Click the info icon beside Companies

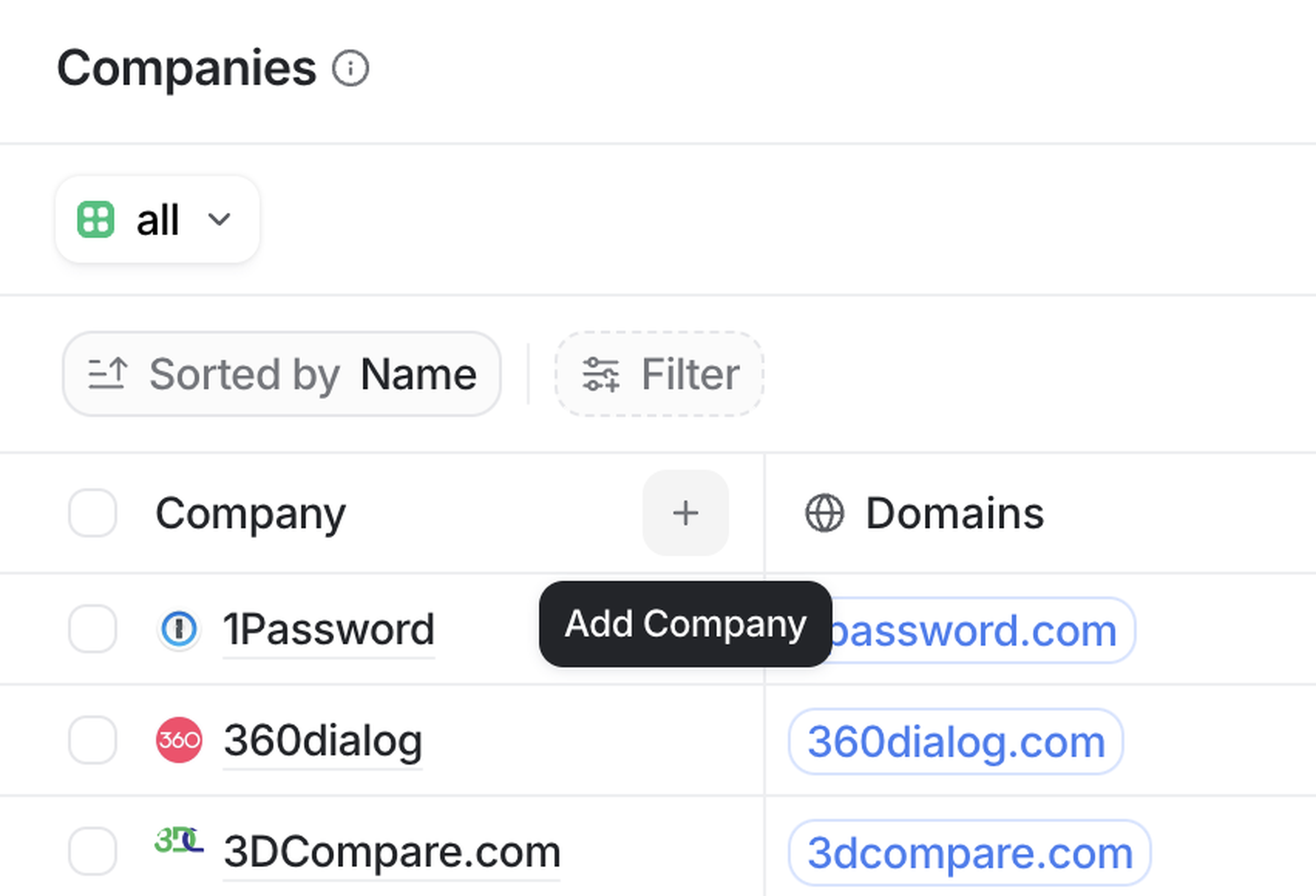(x=351, y=69)
